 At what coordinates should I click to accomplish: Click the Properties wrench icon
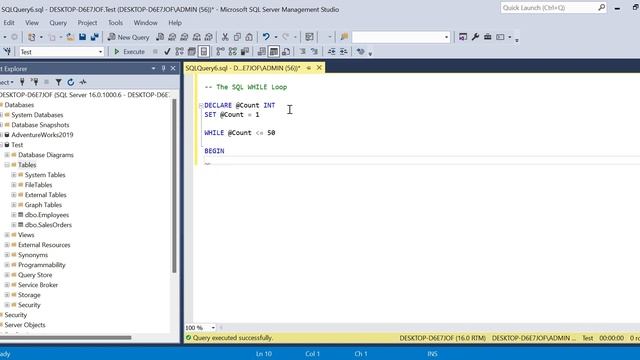pyautogui.click(x=475, y=37)
